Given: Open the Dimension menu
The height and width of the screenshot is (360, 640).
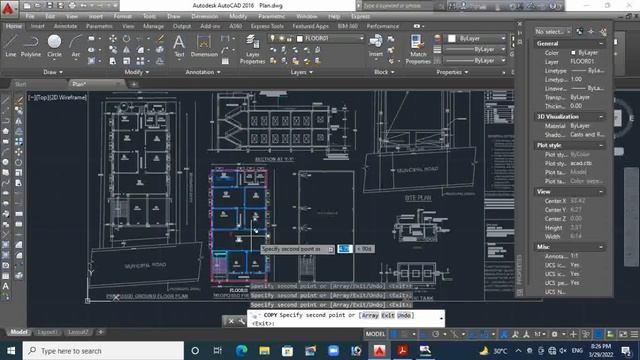Looking at the screenshot, I should pos(204,16).
